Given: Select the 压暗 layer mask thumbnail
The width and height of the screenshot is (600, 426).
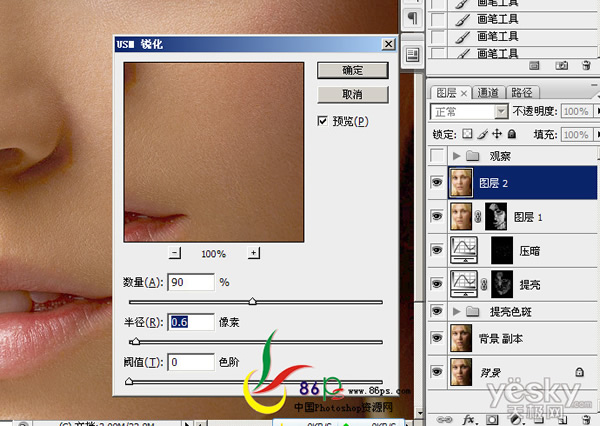Looking at the screenshot, I should [x=502, y=250].
